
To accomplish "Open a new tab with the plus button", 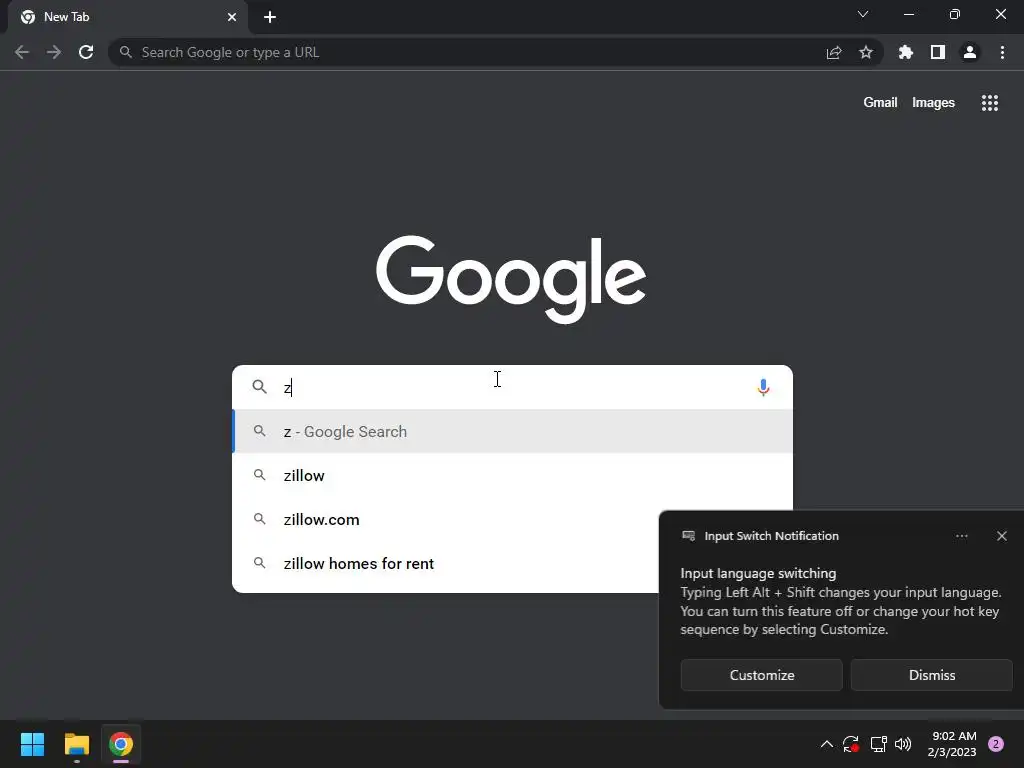I will tap(270, 17).
